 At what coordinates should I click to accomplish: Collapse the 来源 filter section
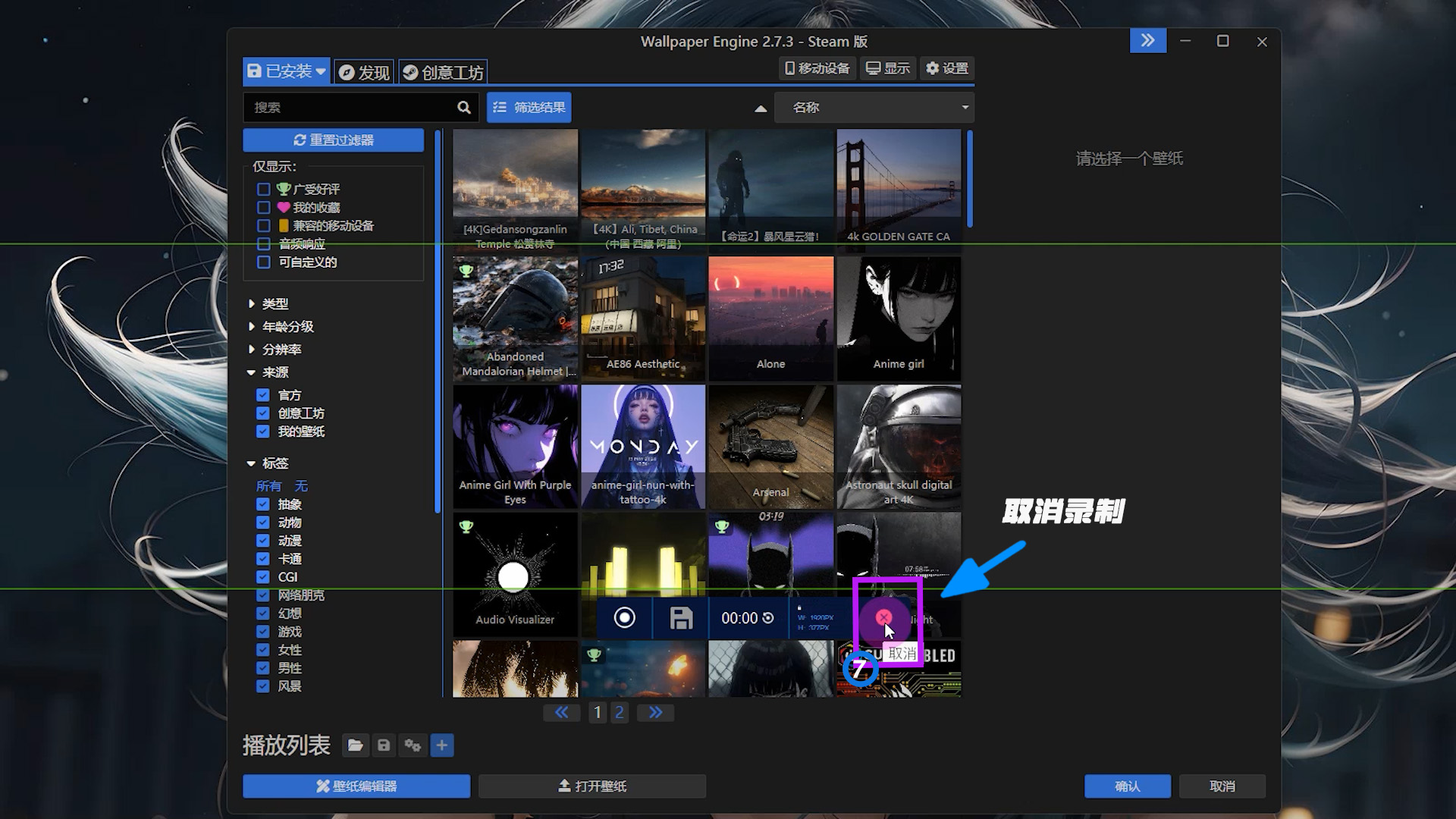coord(268,372)
